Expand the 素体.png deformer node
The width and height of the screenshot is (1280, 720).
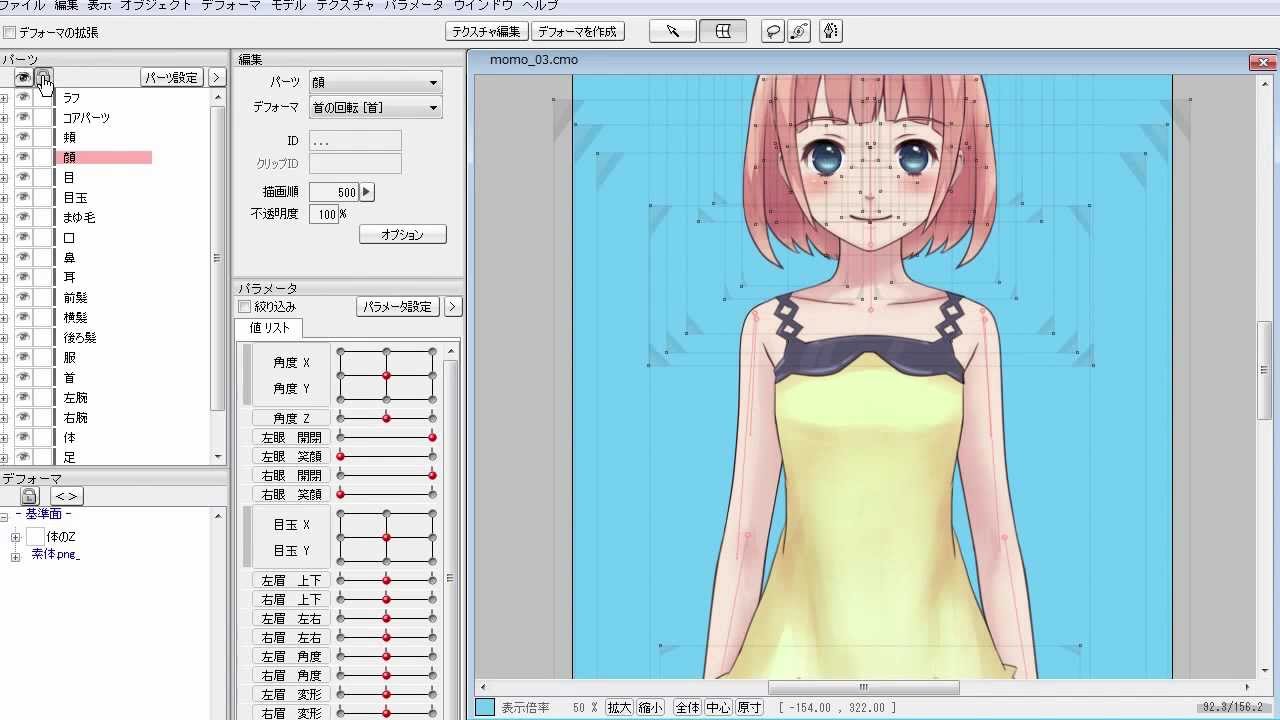pos(15,557)
